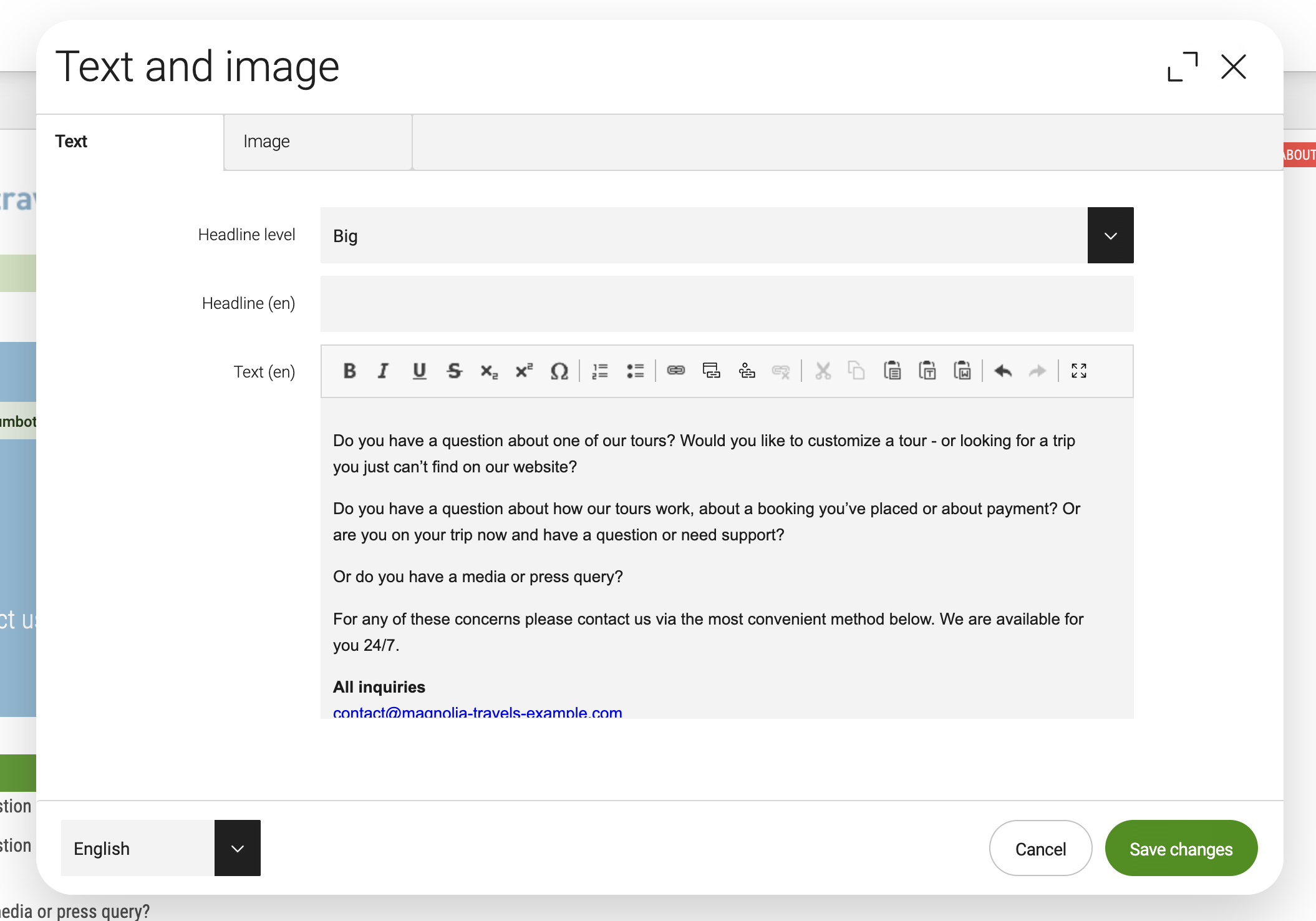Click the Headline (en) input field

click(727, 303)
